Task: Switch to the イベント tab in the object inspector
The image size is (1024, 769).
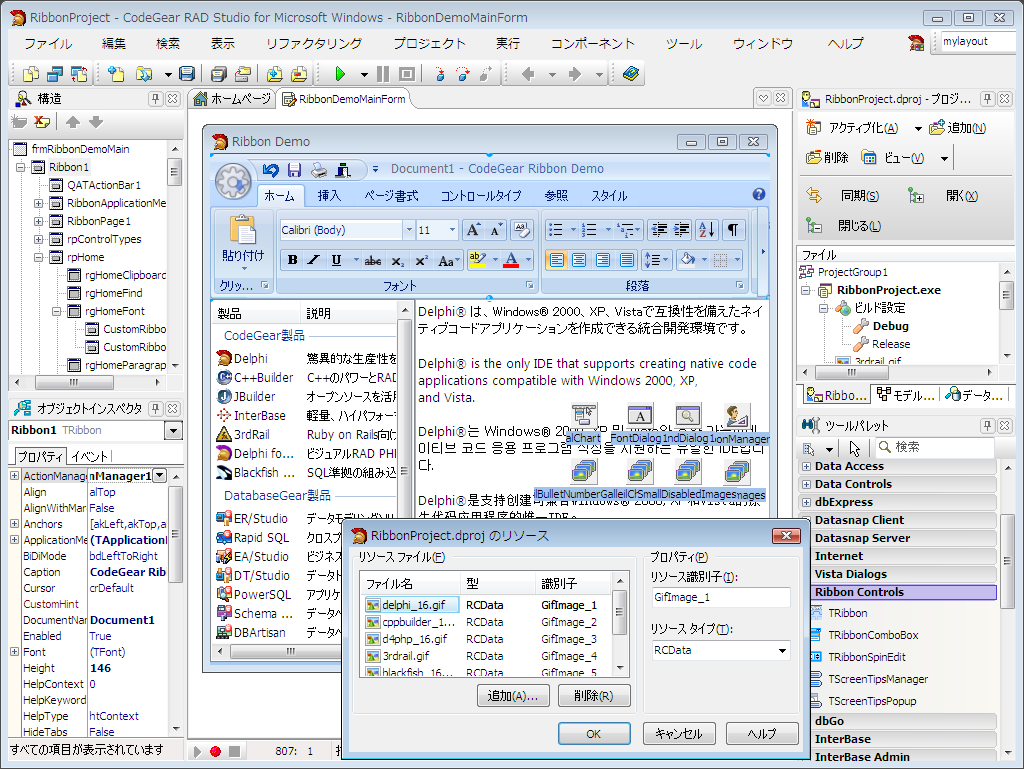Action: 89,456
